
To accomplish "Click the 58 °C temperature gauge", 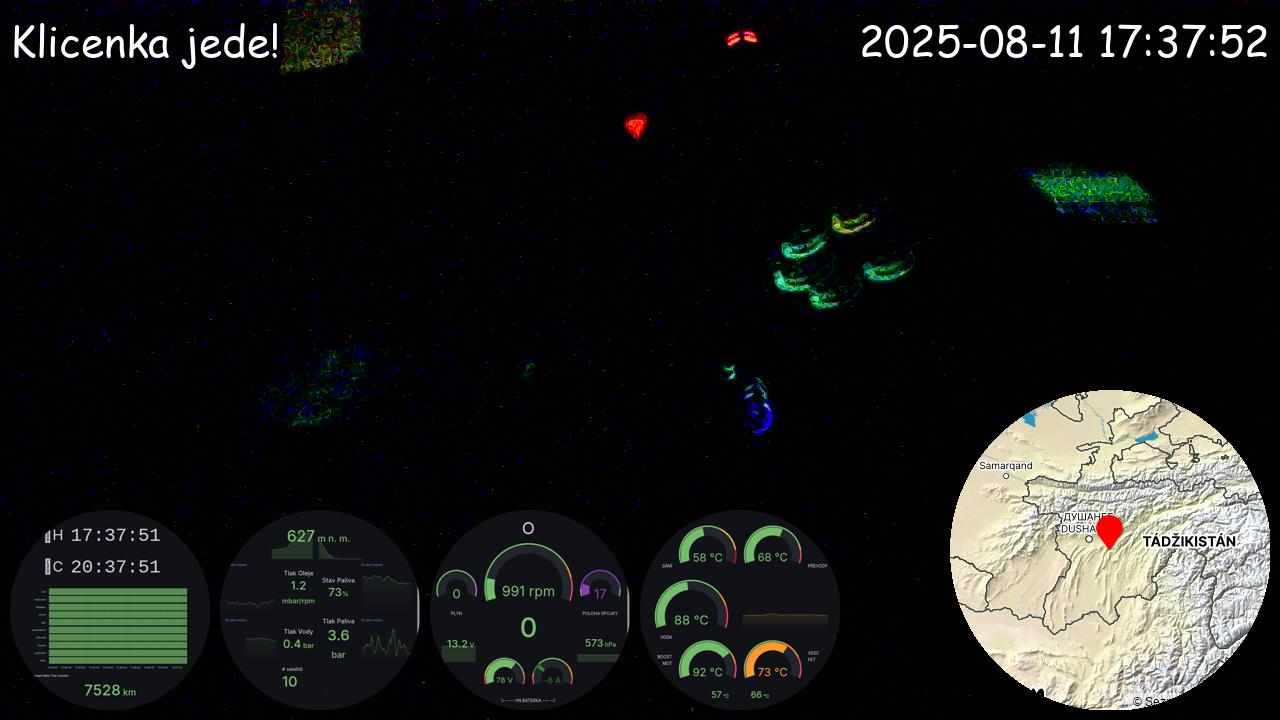I will (706, 550).
